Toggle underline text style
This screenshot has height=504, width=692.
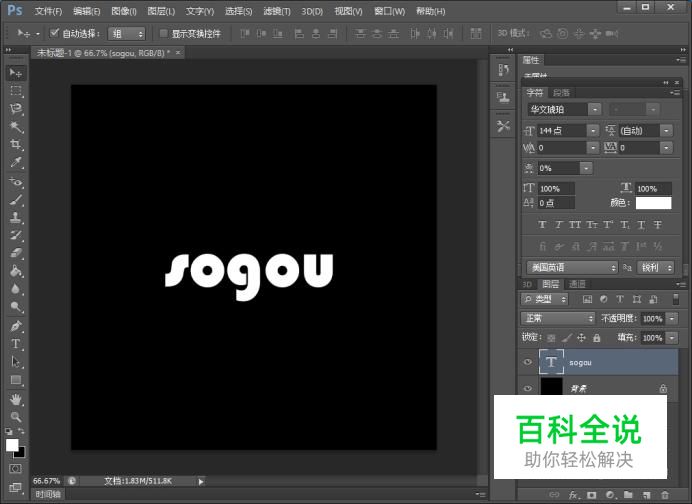click(641, 225)
